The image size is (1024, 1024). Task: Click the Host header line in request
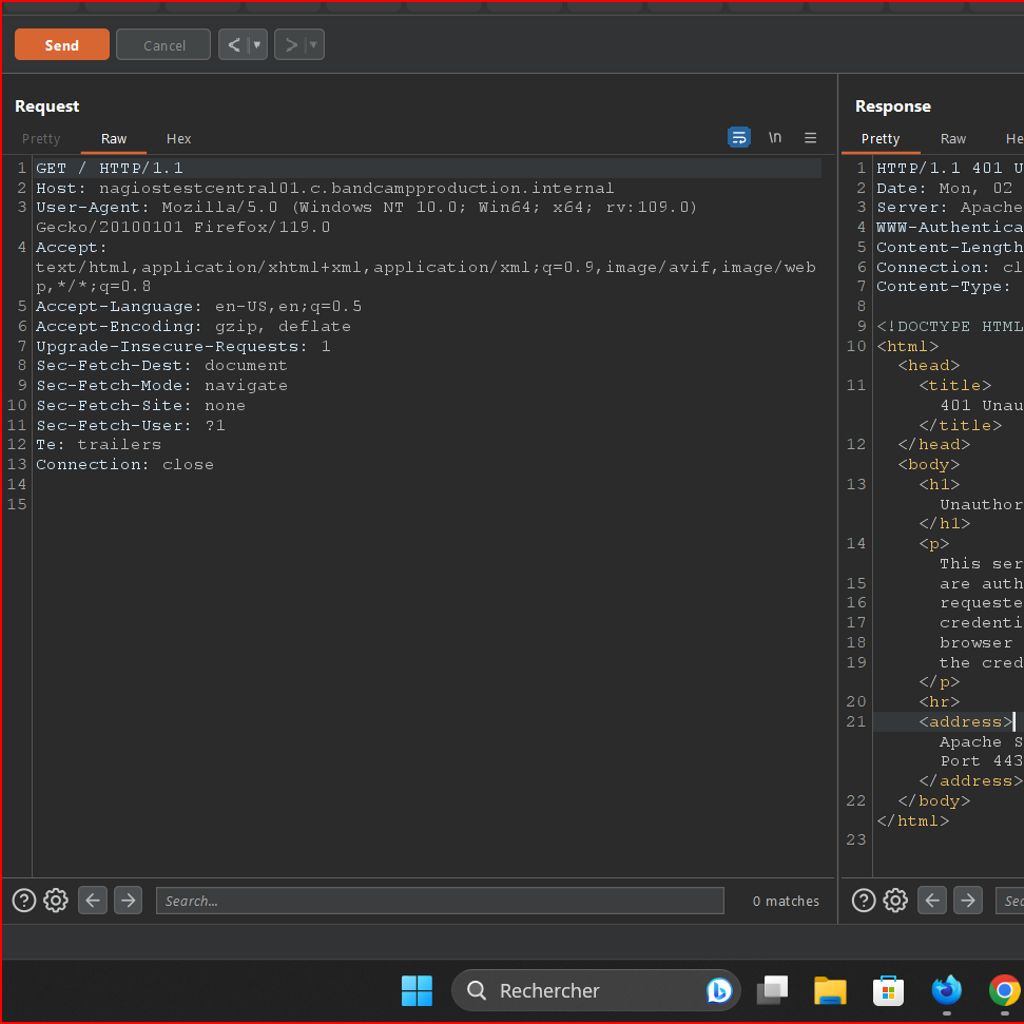(325, 188)
